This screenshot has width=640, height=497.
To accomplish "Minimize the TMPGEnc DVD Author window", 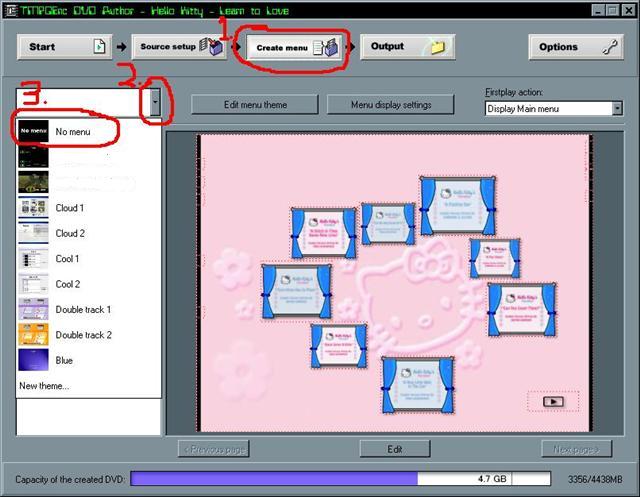I will pos(598,10).
